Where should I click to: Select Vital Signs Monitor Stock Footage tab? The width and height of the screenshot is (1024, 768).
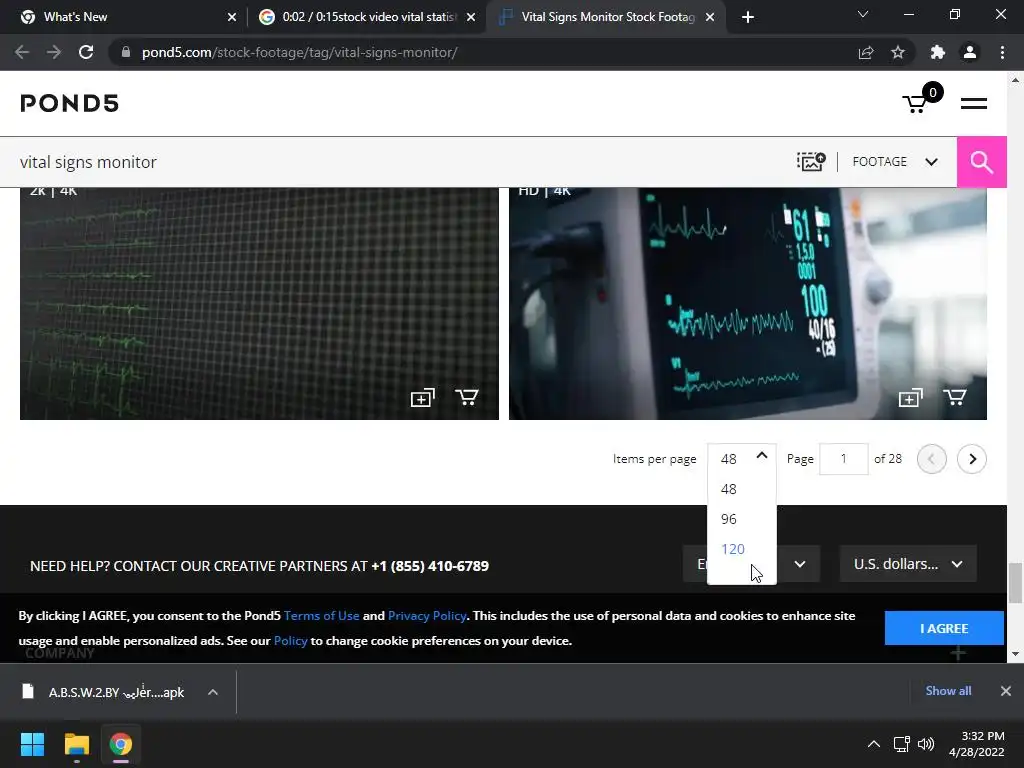[x=607, y=17]
